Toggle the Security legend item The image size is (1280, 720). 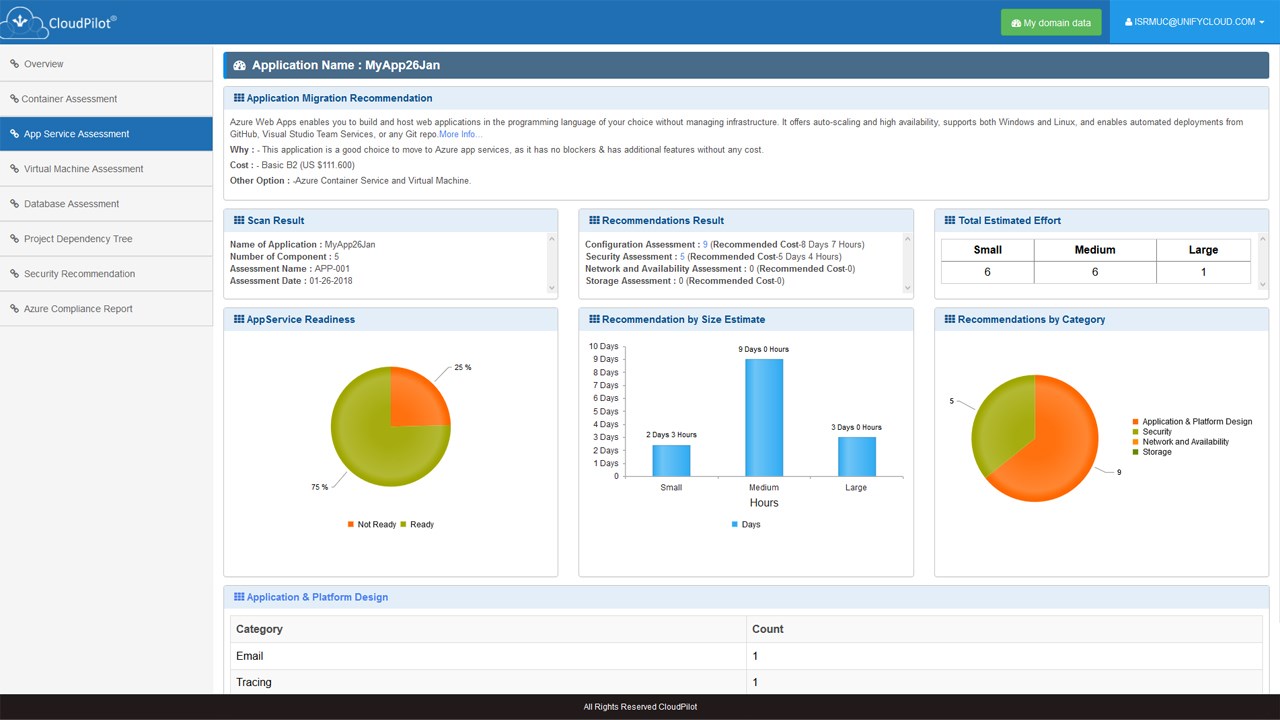pyautogui.click(x=1153, y=432)
